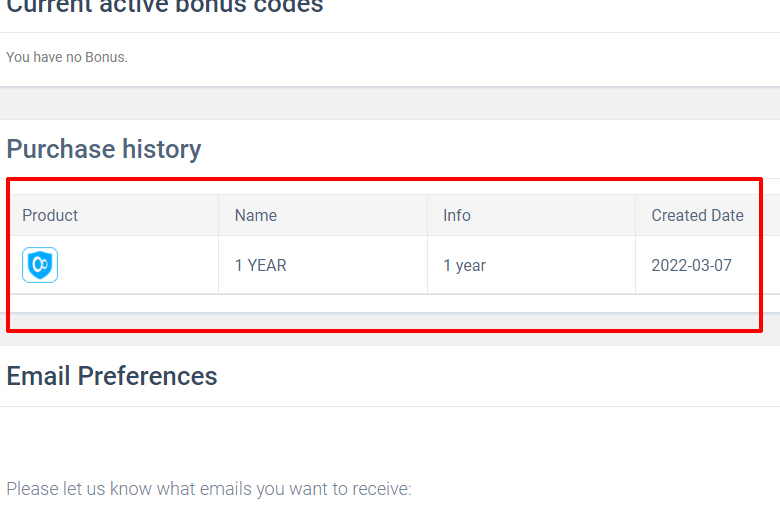The image size is (780, 515).
Task: Click the word 'Preferences' in the Email heading
Action: pos(147,376)
